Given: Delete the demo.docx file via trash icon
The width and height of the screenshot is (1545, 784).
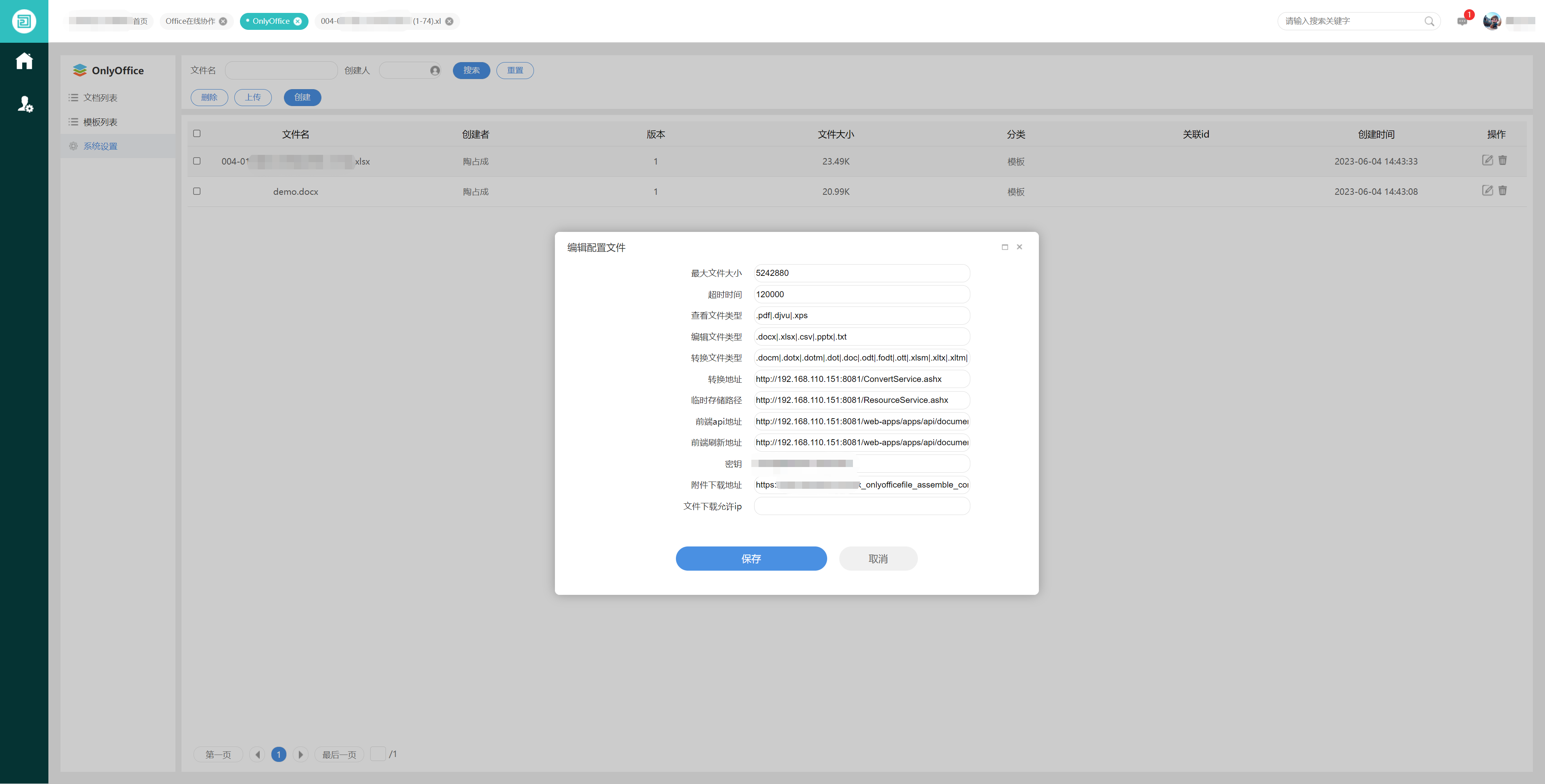Looking at the screenshot, I should (1502, 191).
